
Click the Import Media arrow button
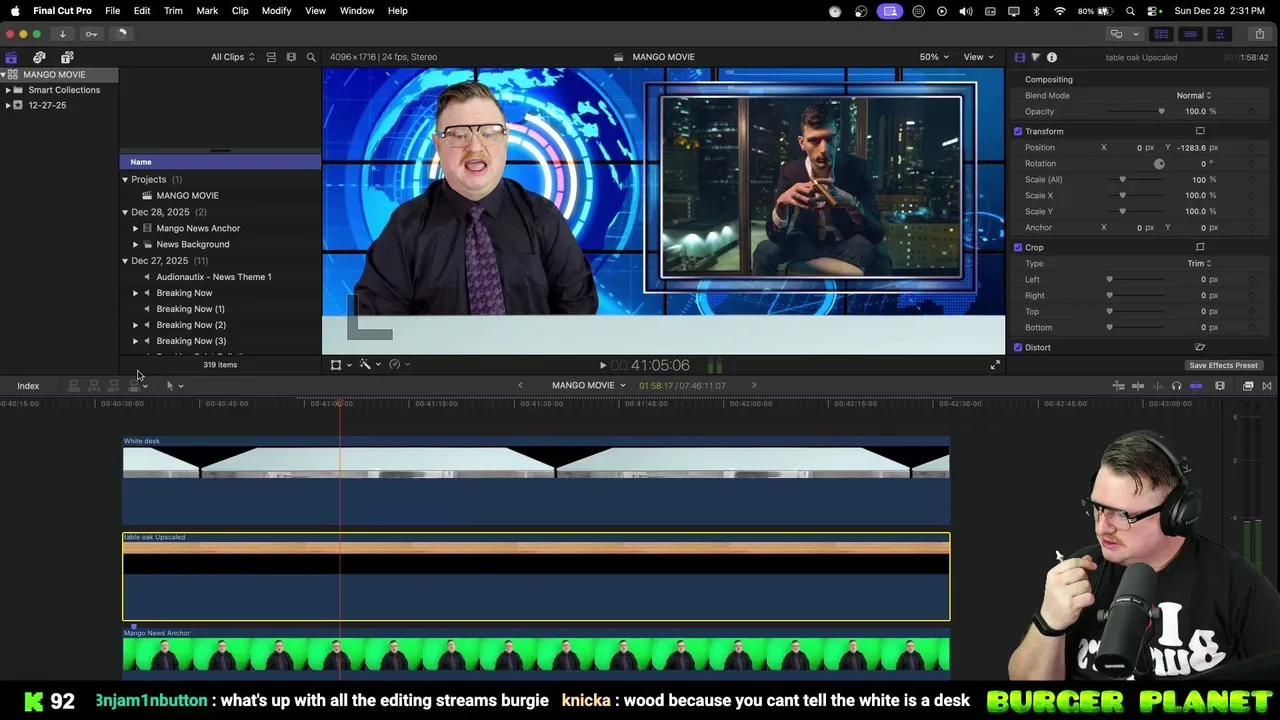[x=62, y=33]
